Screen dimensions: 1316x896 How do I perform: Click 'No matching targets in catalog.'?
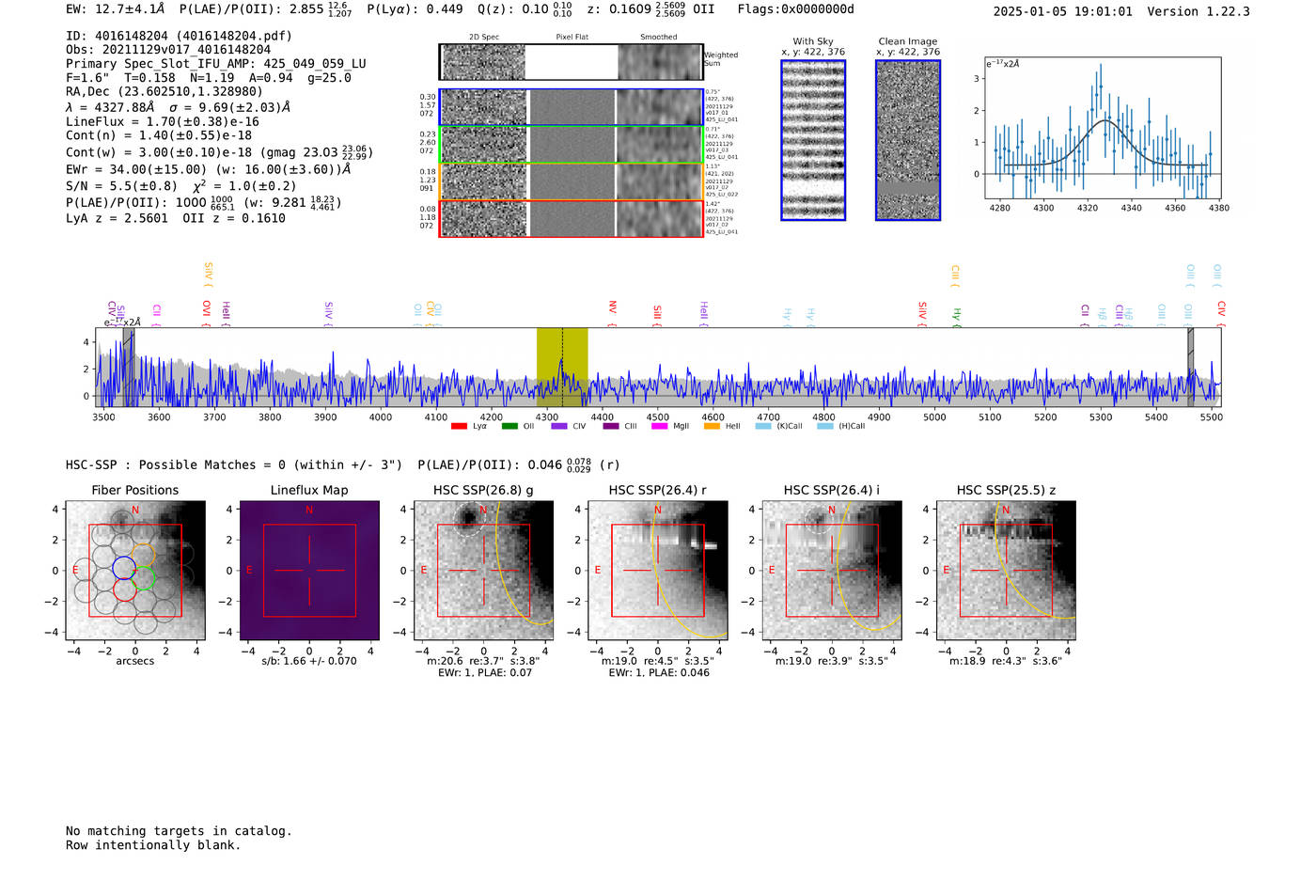click(x=179, y=831)
